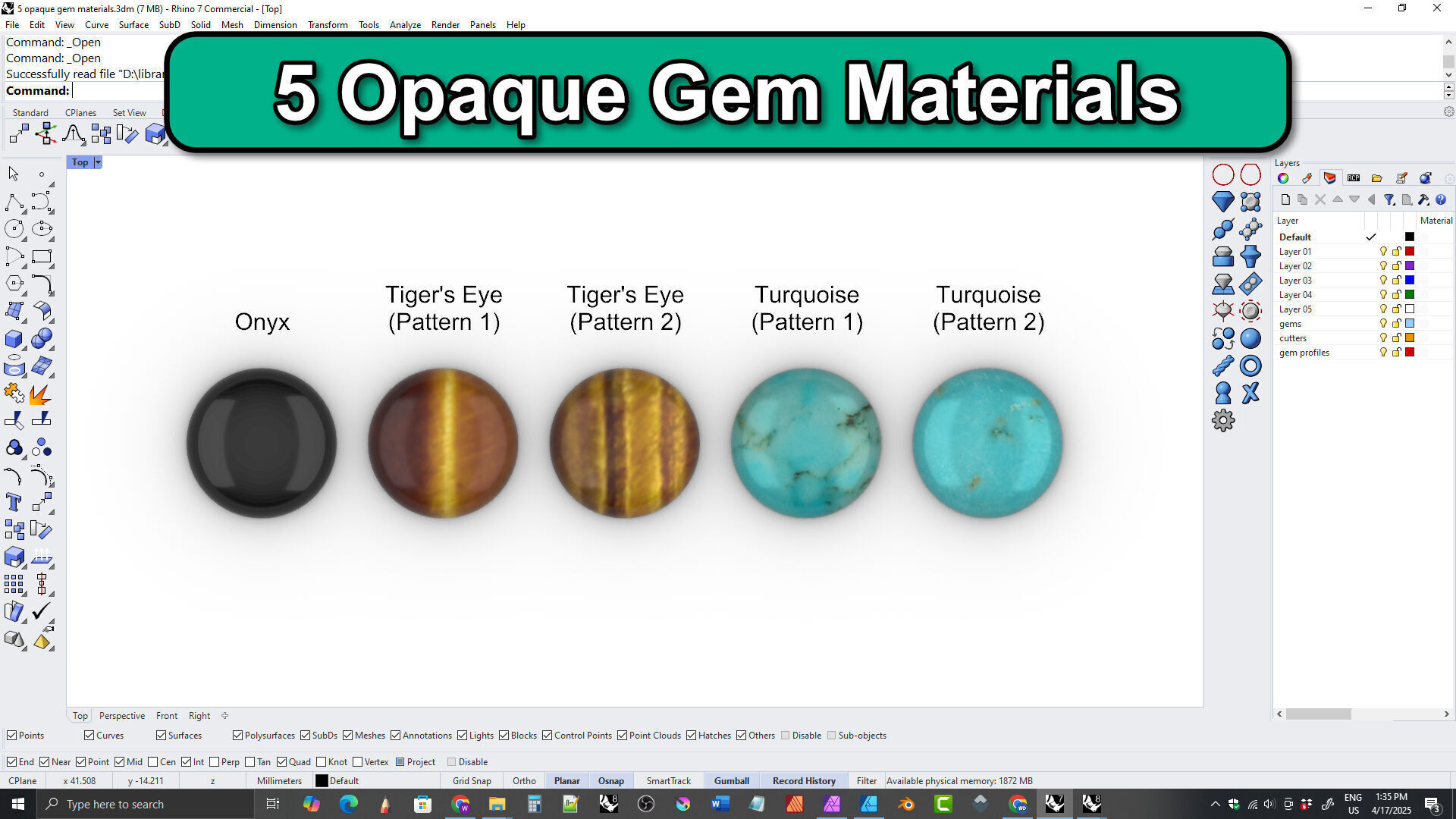1456x819 pixels.
Task: Toggle the Gumball button in status bar
Action: pos(731,781)
